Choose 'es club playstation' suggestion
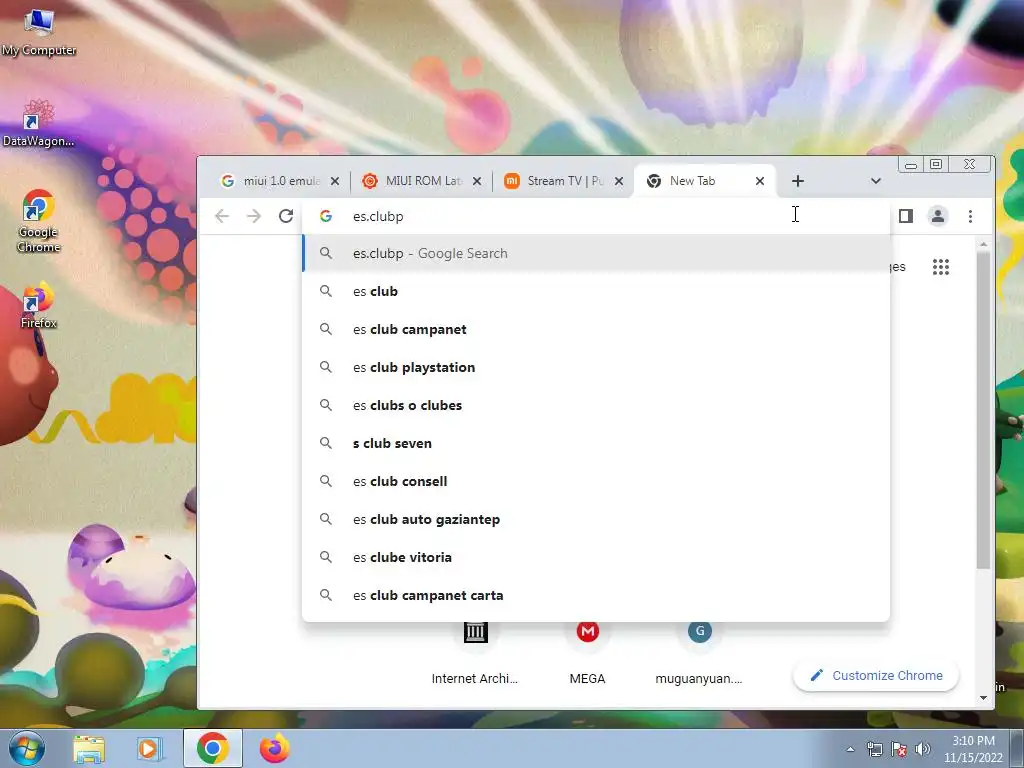 tap(596, 367)
